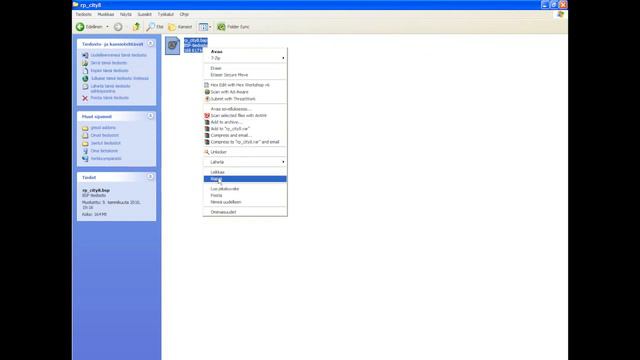The height and width of the screenshot is (360, 640).
Task: Click first folder icon in Muut sijainnit
Action: click(x=85, y=128)
